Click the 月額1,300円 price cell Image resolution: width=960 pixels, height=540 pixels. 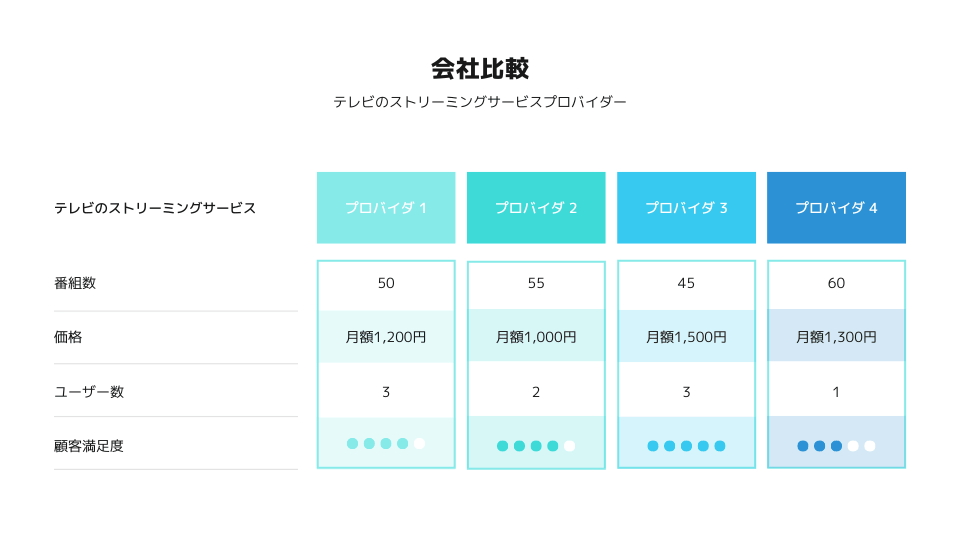[x=836, y=337]
